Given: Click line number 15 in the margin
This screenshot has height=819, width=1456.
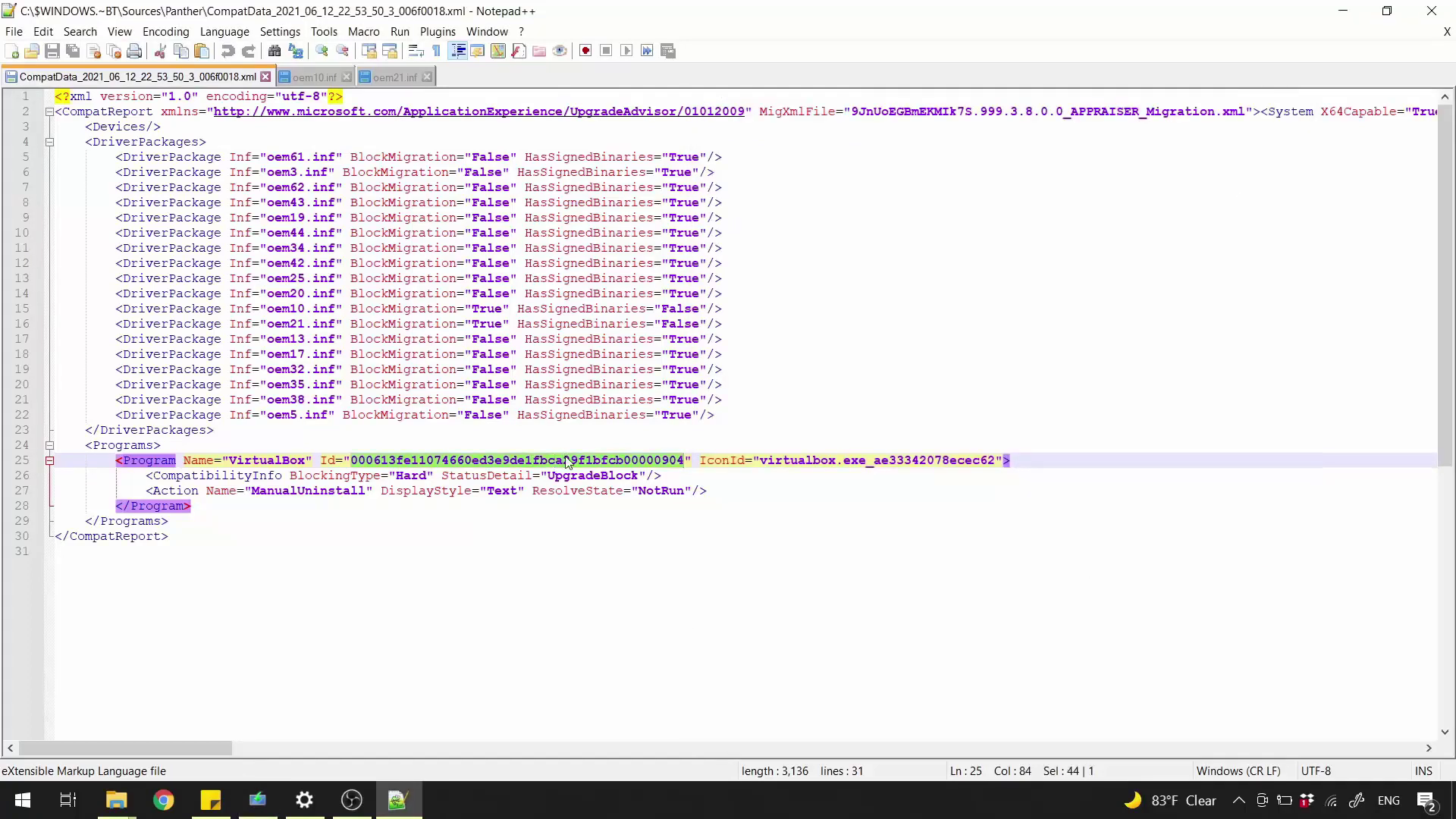Looking at the screenshot, I should point(22,309).
